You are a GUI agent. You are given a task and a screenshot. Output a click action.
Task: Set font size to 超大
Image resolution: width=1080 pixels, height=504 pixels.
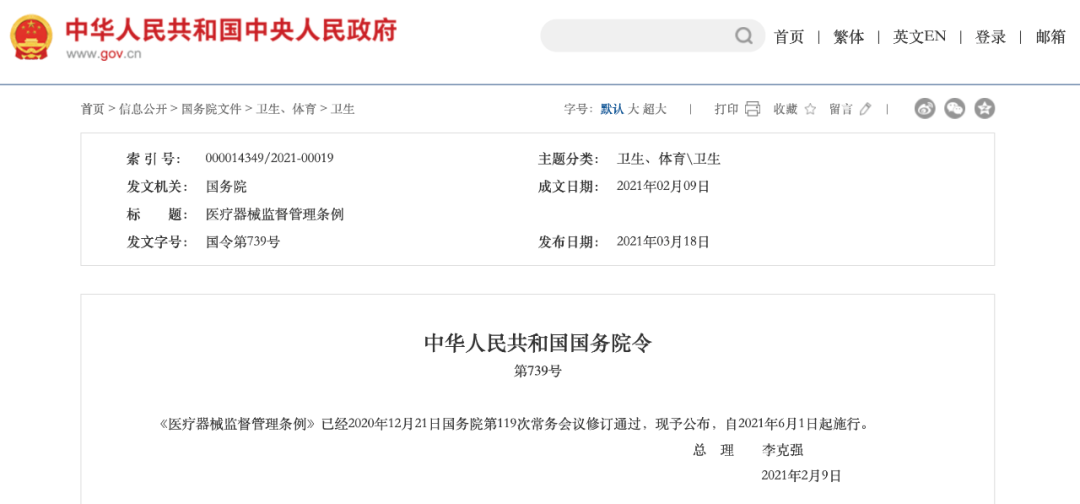pos(654,109)
